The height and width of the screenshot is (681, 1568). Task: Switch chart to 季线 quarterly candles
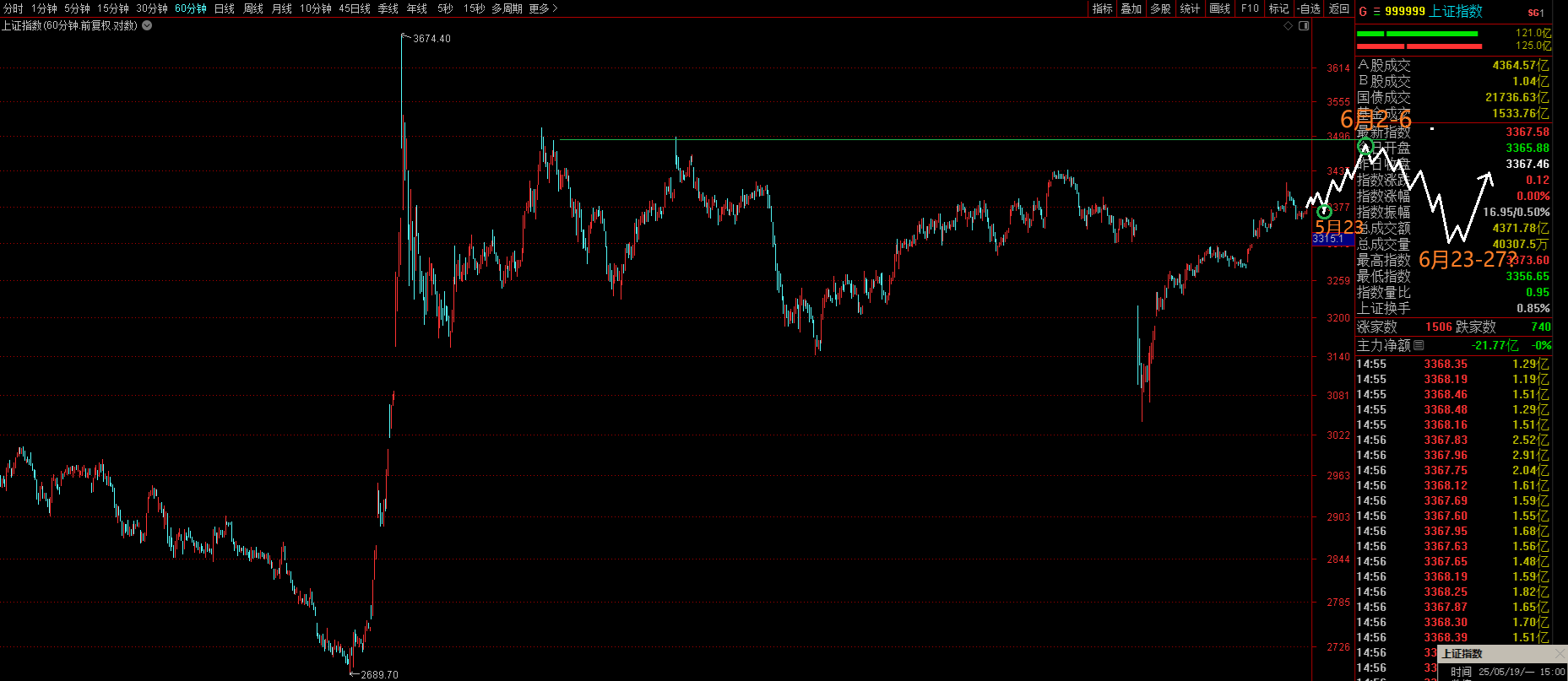click(x=388, y=8)
